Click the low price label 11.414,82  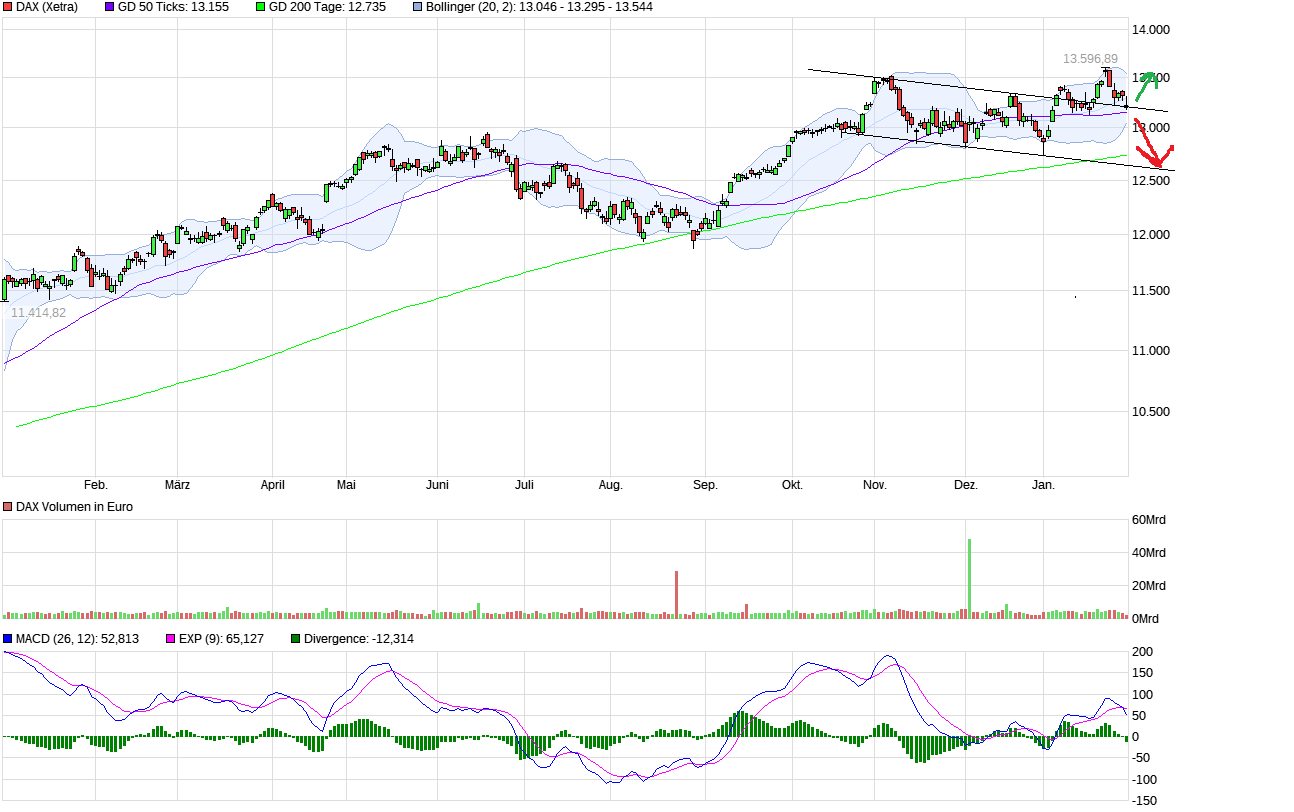coord(38,313)
